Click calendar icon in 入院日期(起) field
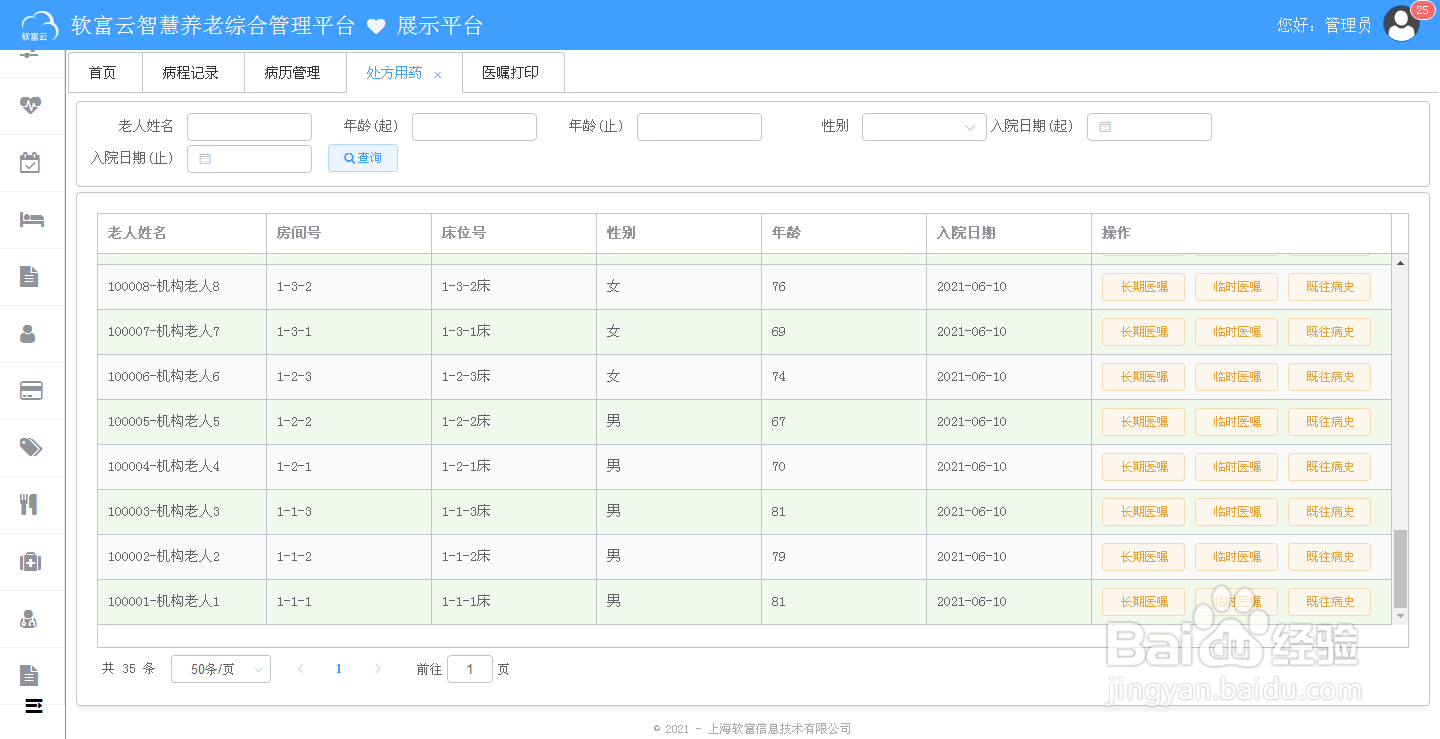 click(1105, 127)
